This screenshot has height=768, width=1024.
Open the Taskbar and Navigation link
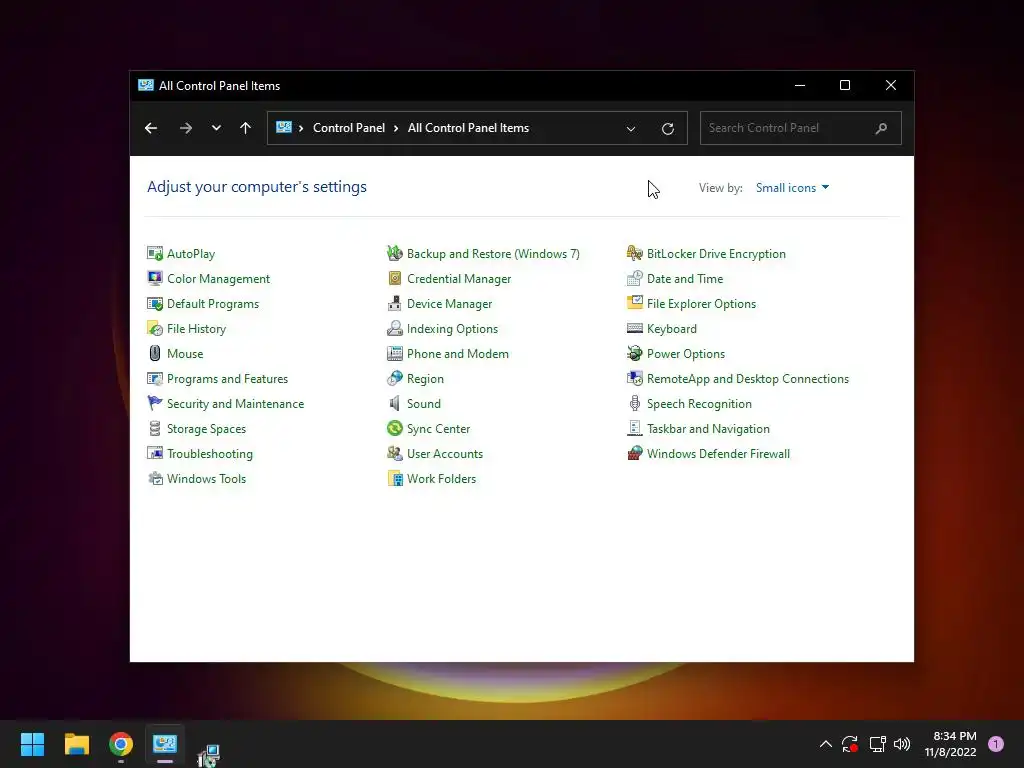[708, 428]
